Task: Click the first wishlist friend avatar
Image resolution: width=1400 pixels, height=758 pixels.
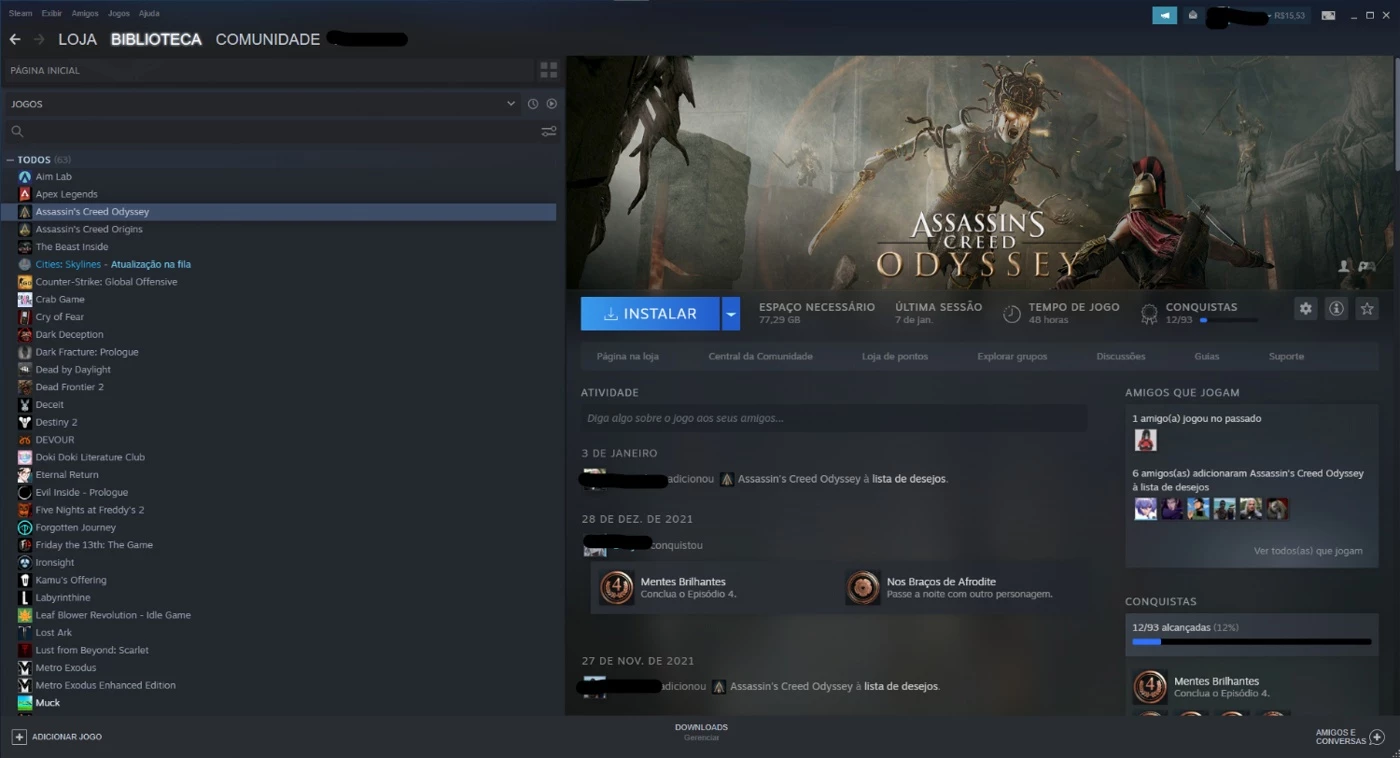Action: point(1145,509)
